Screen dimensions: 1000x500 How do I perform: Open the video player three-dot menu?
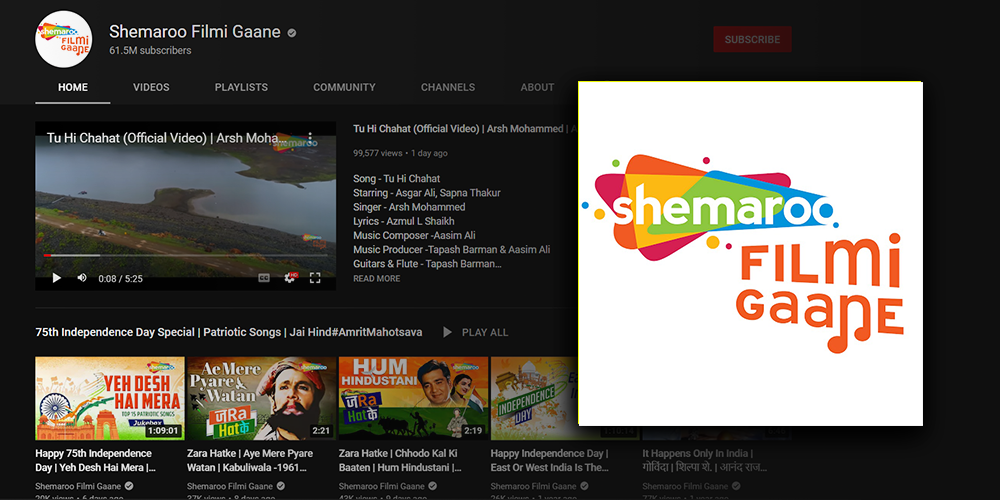310,138
